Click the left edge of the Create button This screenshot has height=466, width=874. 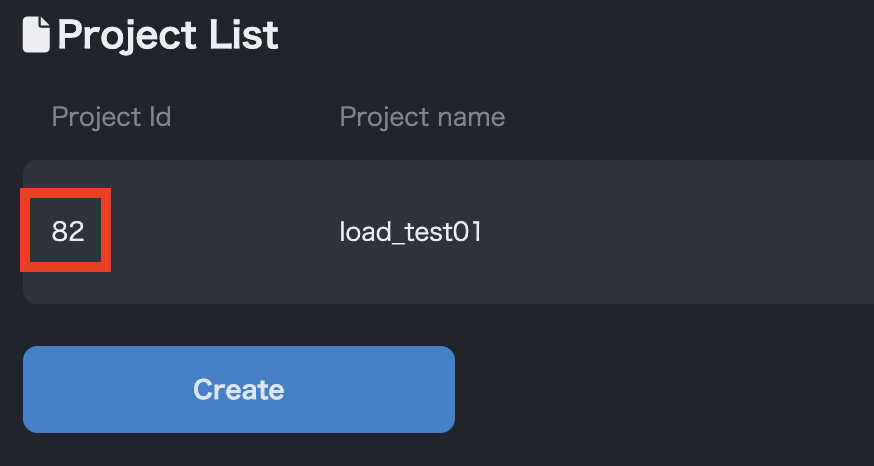34,389
